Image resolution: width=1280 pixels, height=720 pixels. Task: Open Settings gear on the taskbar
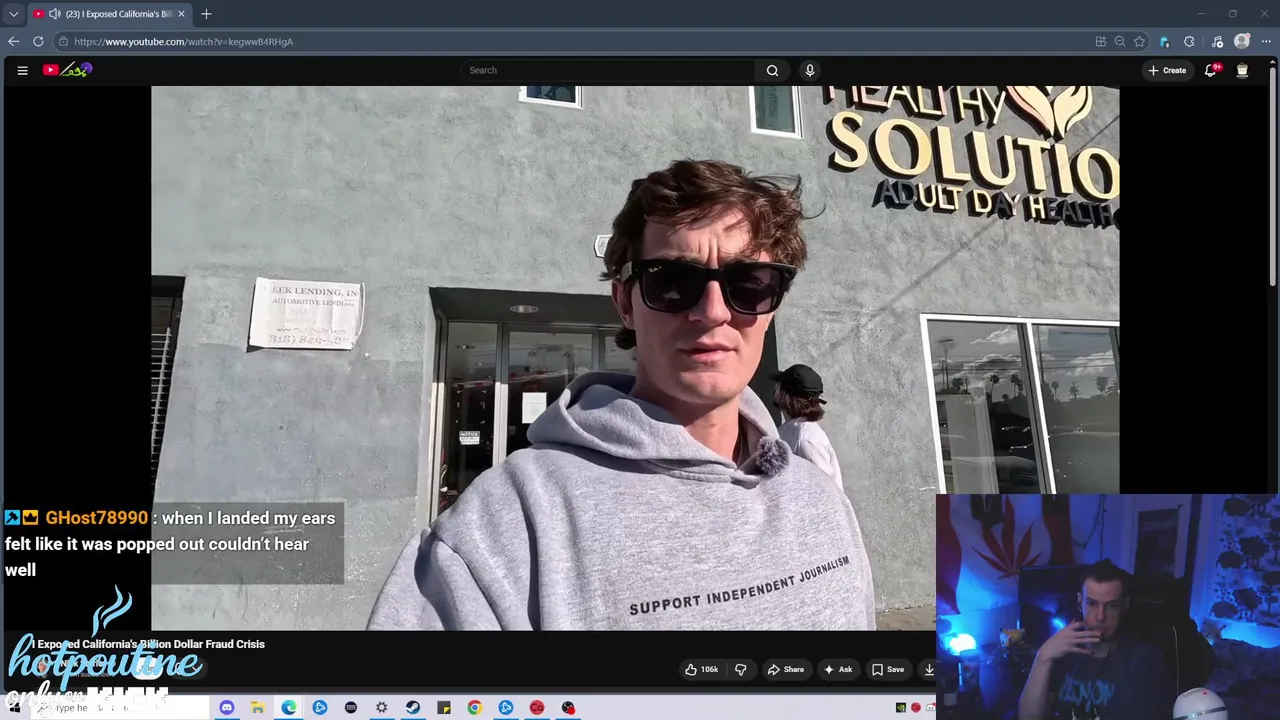382,708
